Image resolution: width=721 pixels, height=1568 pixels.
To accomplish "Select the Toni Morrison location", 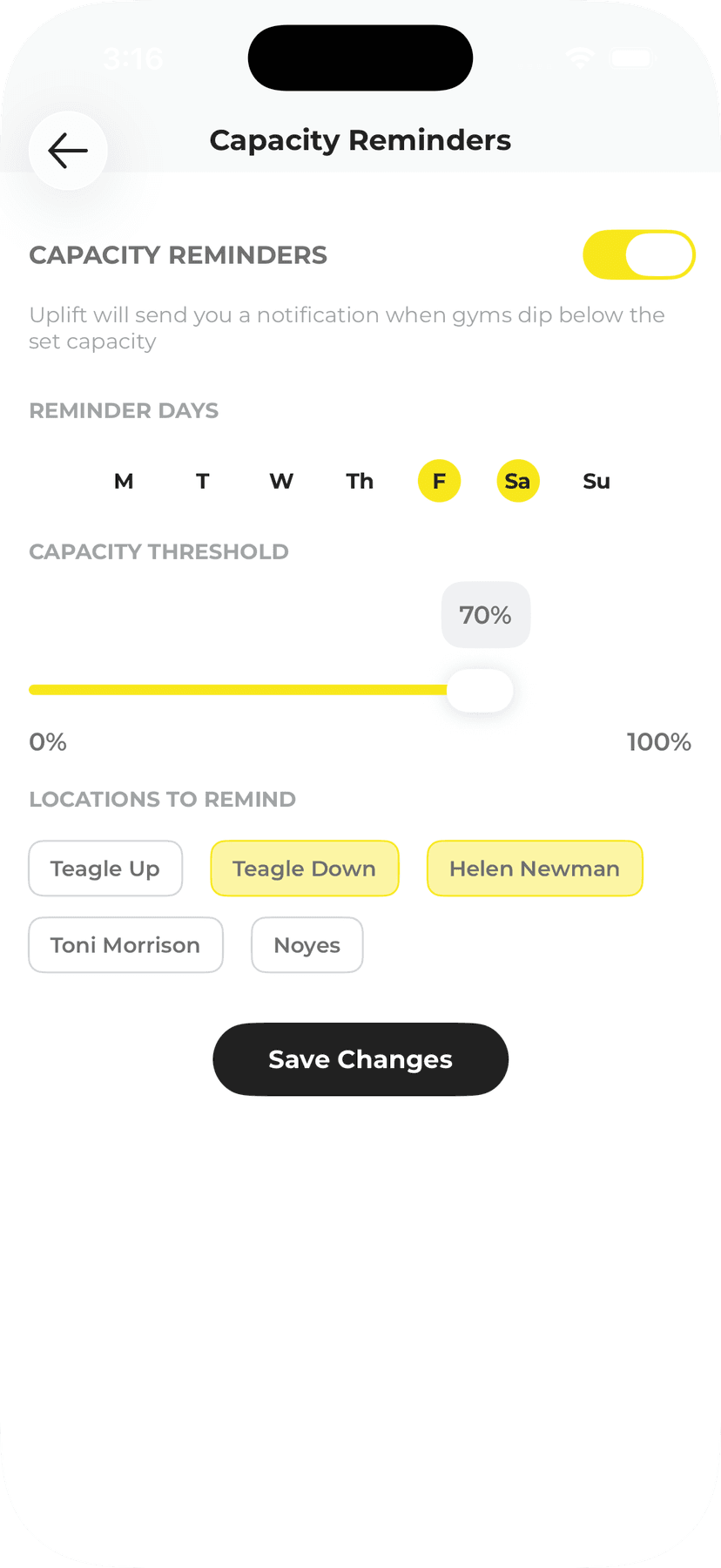I will click(125, 944).
